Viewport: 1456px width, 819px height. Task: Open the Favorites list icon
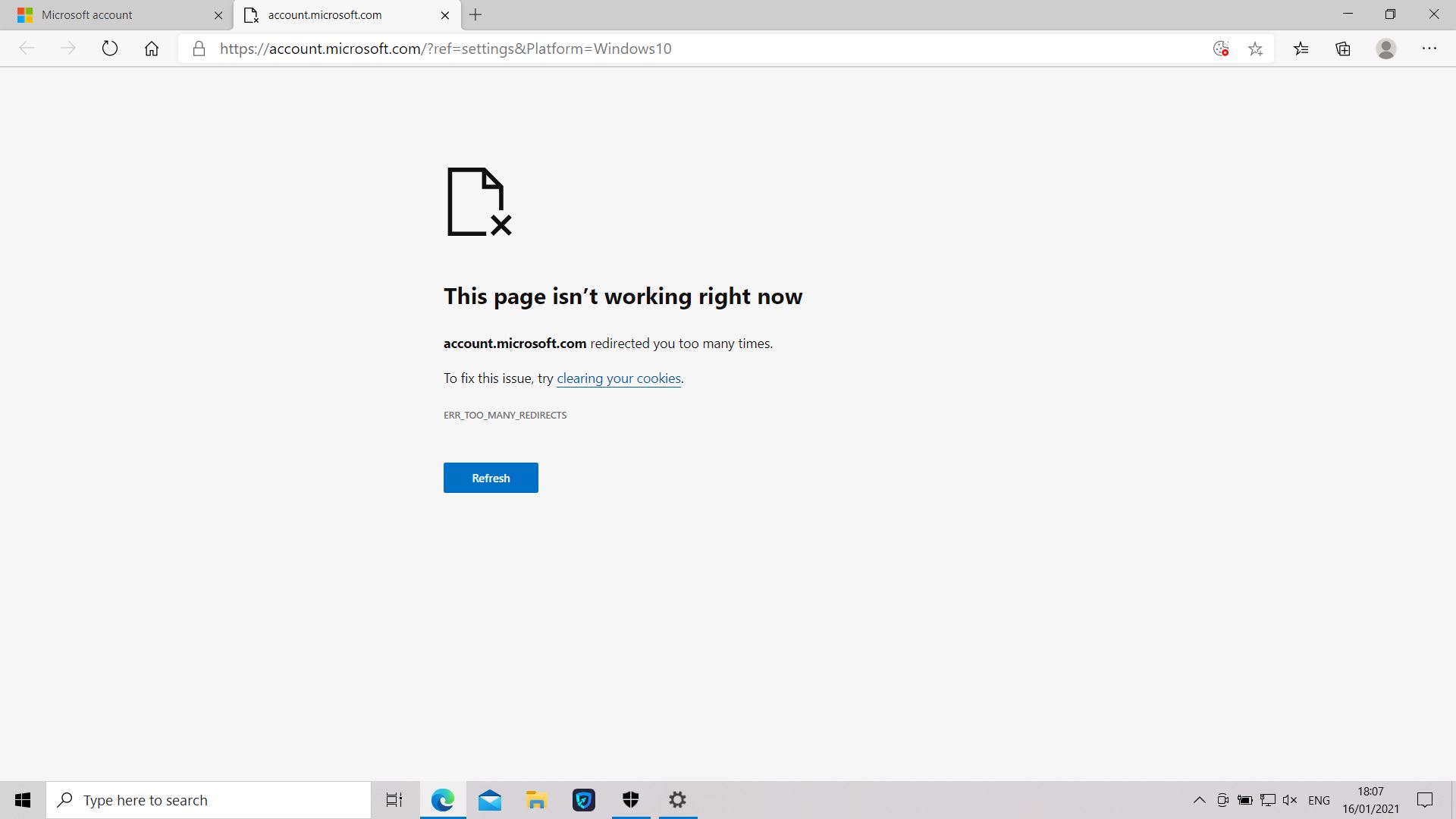(x=1301, y=49)
